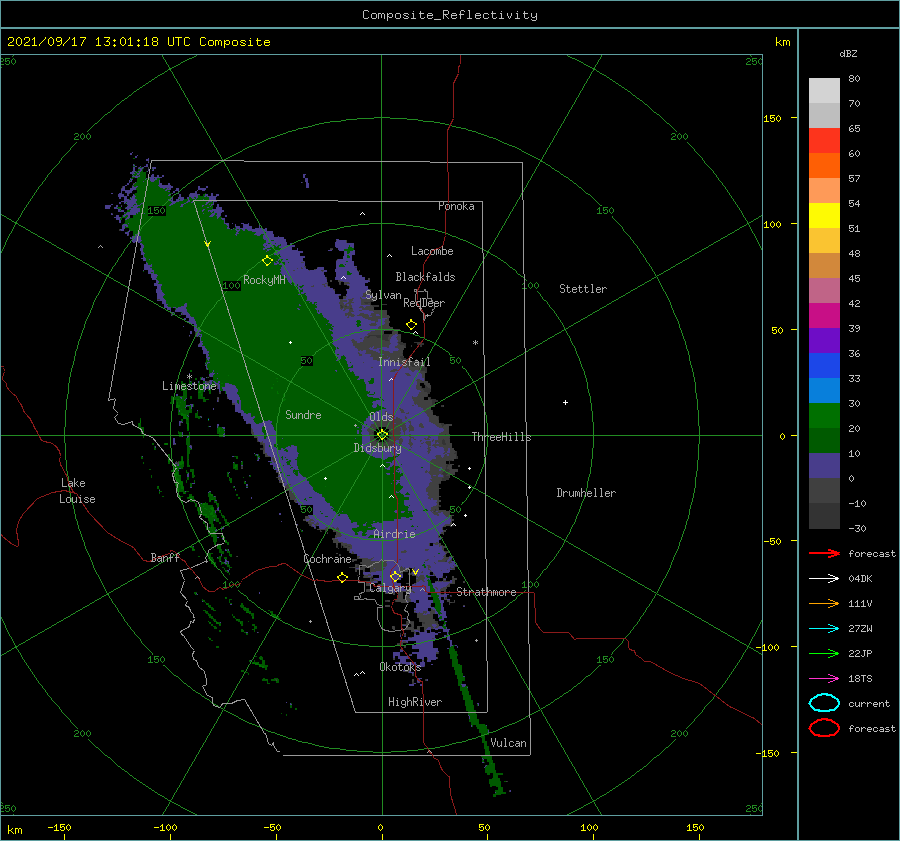Click the Okotoks label
The height and width of the screenshot is (841, 900).
coord(401,667)
